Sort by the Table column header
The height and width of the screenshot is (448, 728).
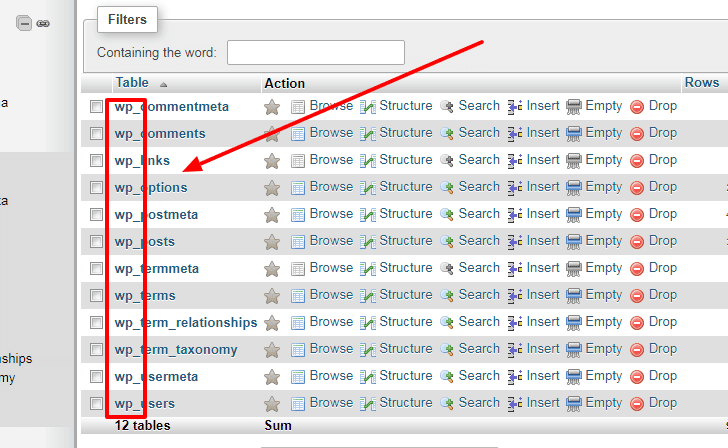tap(132, 83)
